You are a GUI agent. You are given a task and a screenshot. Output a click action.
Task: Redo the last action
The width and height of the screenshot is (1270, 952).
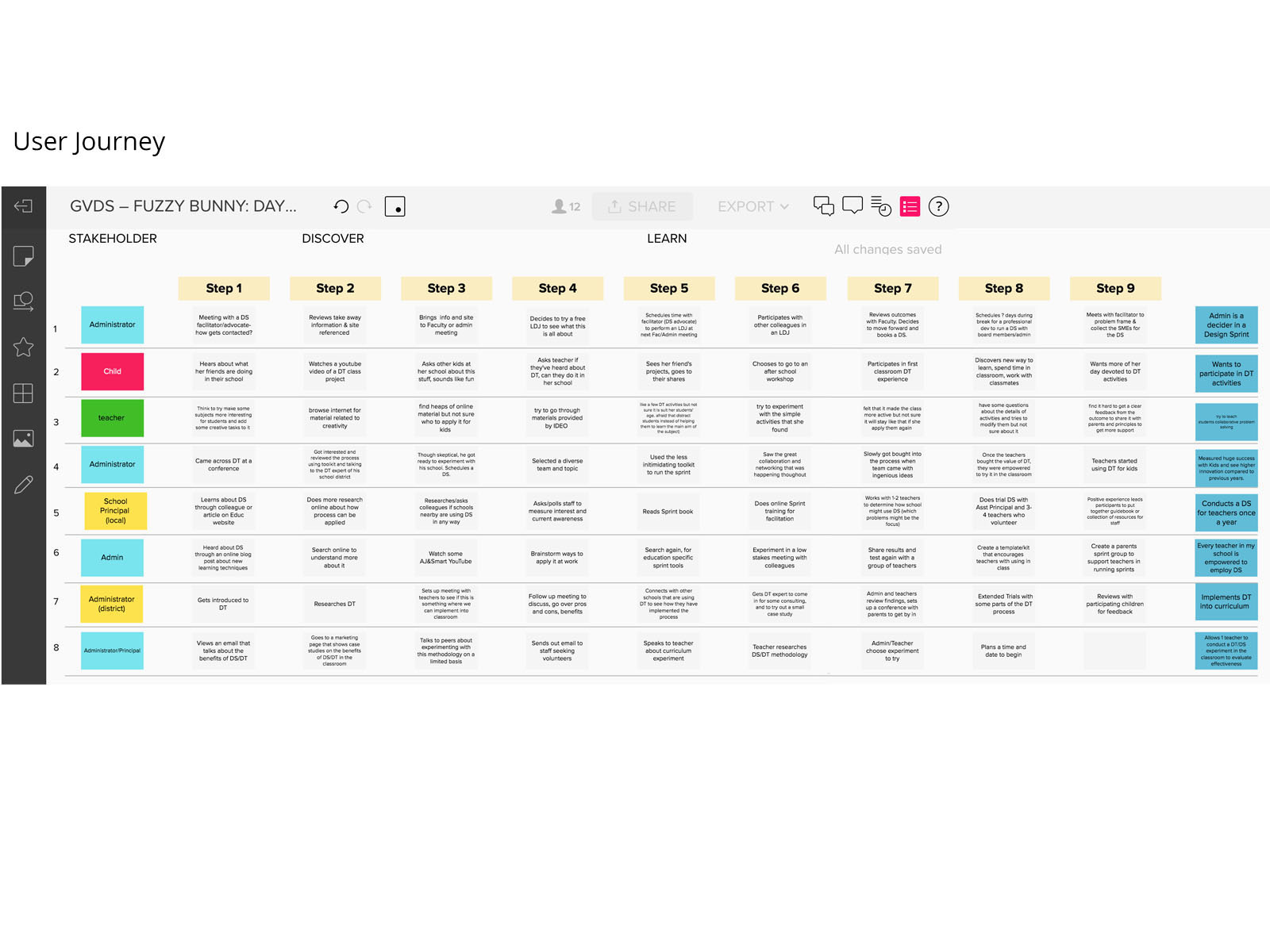pos(364,206)
